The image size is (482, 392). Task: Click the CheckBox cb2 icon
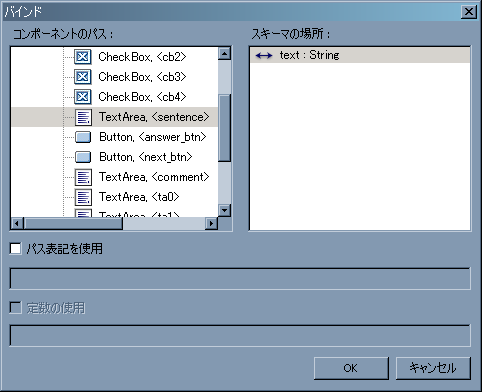(x=82, y=57)
